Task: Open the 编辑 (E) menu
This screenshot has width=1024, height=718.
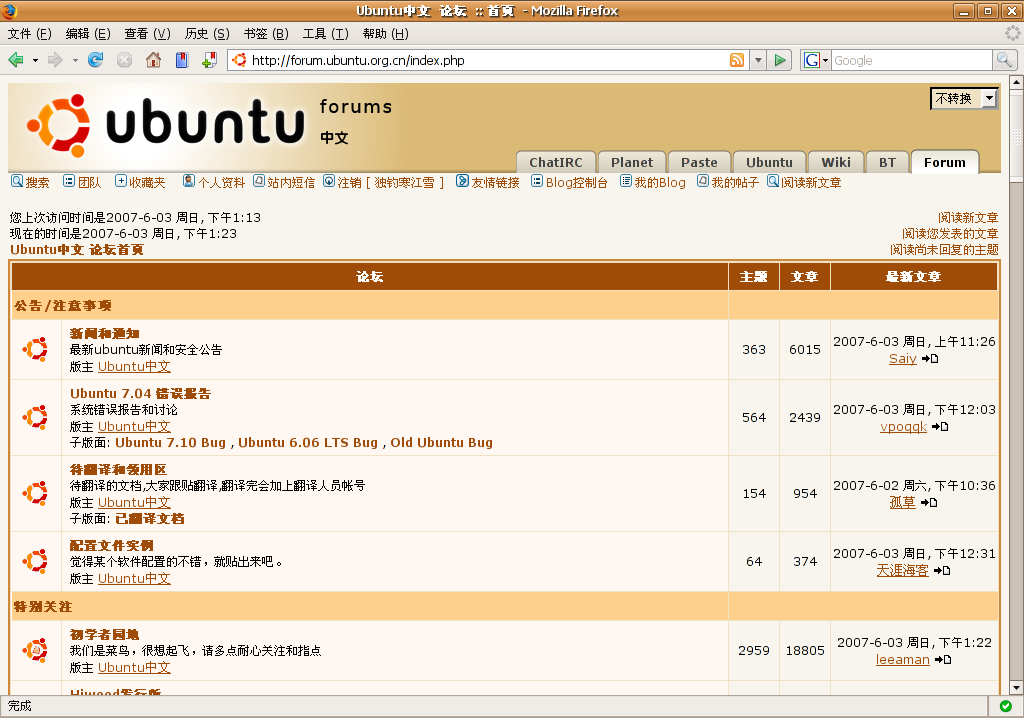Action: [x=88, y=34]
